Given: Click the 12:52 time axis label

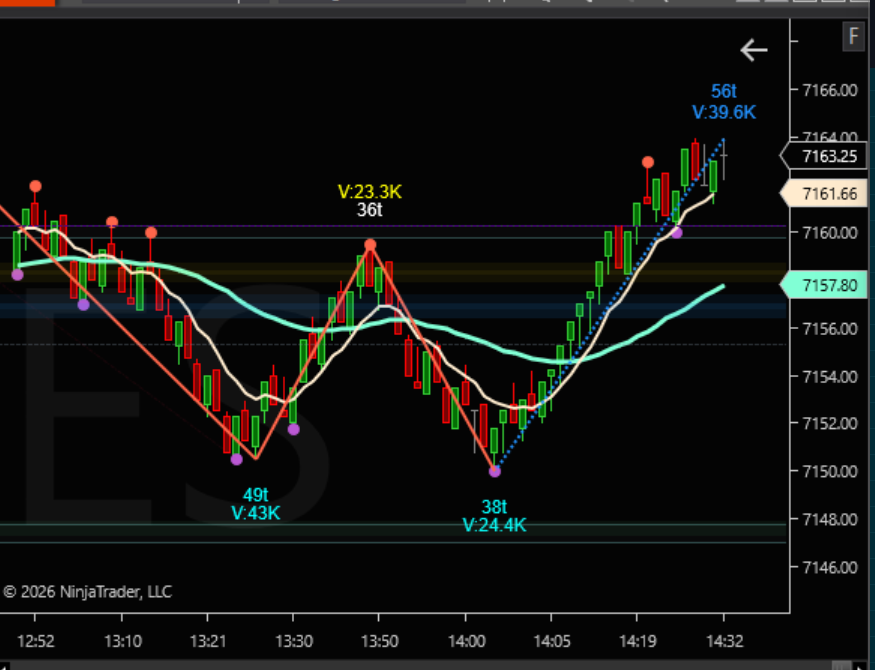Looking at the screenshot, I should click(x=36, y=641).
